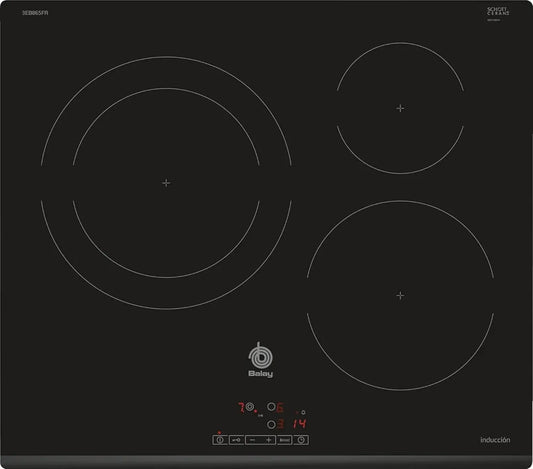Open the timer clock function
Viewport: 533px width, 469px height.
pos(301,440)
